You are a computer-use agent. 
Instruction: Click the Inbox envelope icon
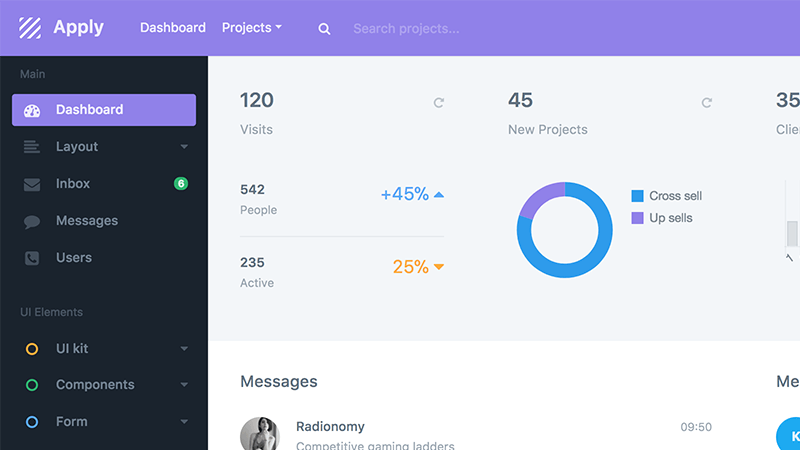(x=32, y=184)
